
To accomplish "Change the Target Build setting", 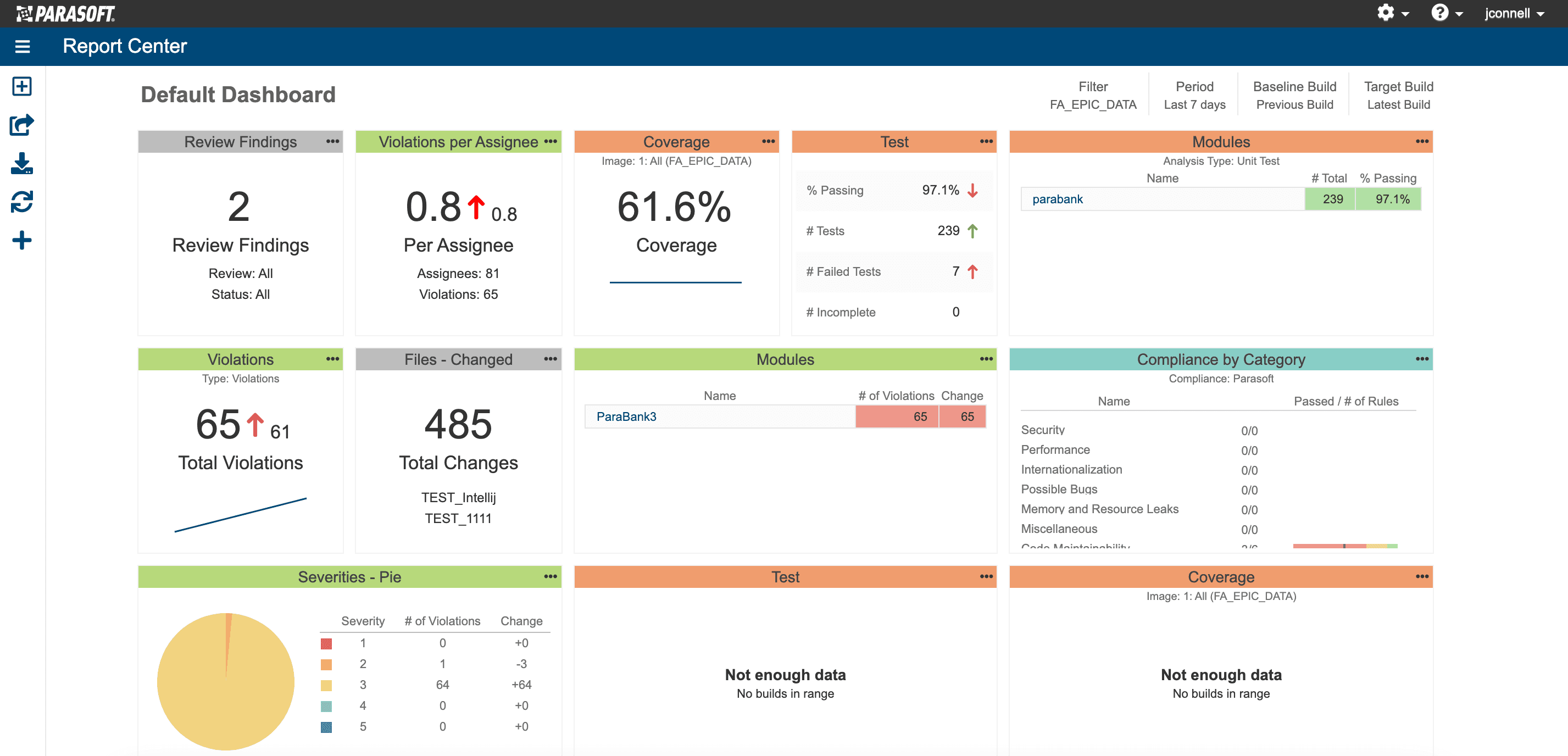I will (x=1398, y=96).
